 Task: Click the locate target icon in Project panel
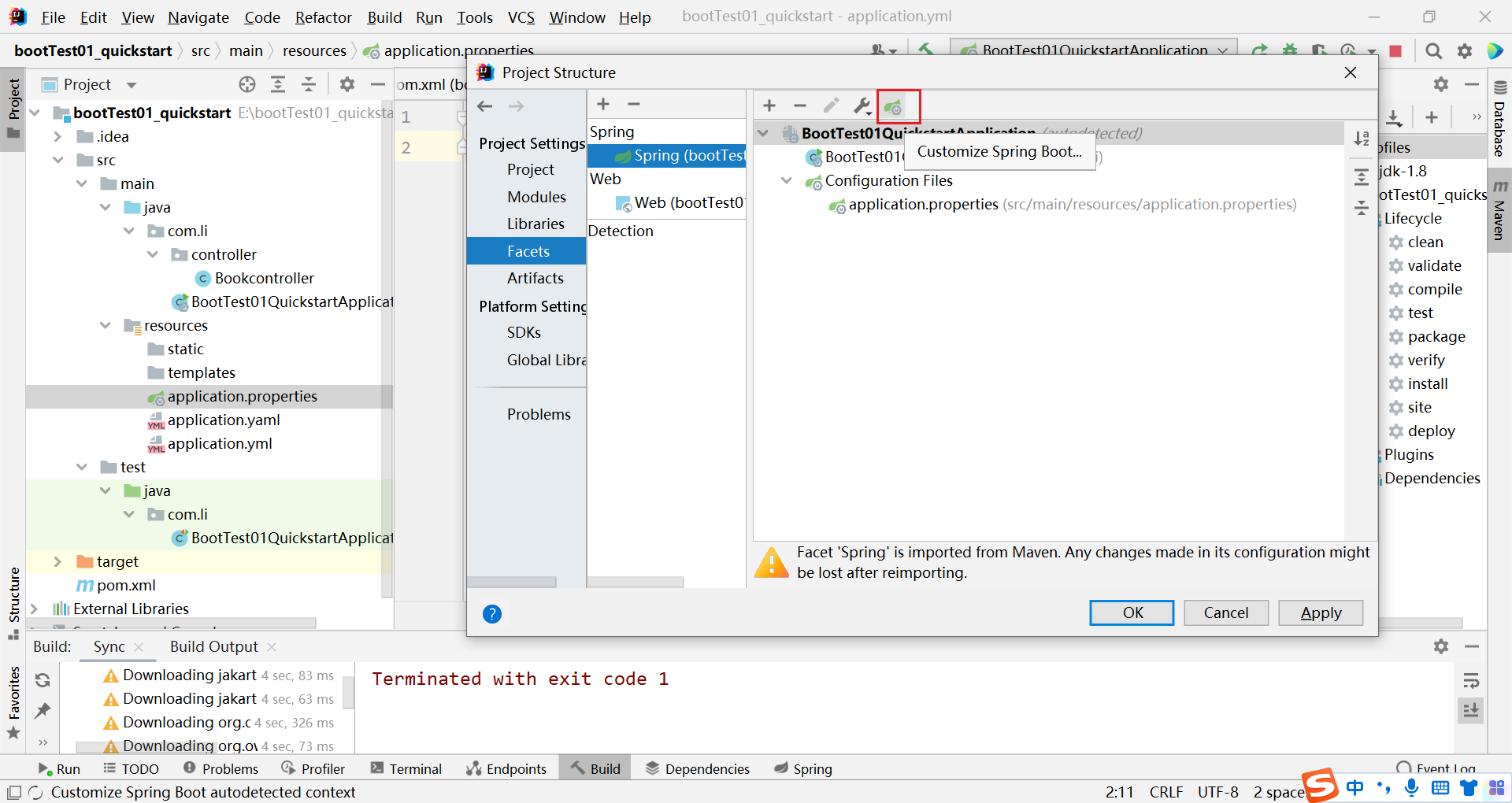[247, 84]
